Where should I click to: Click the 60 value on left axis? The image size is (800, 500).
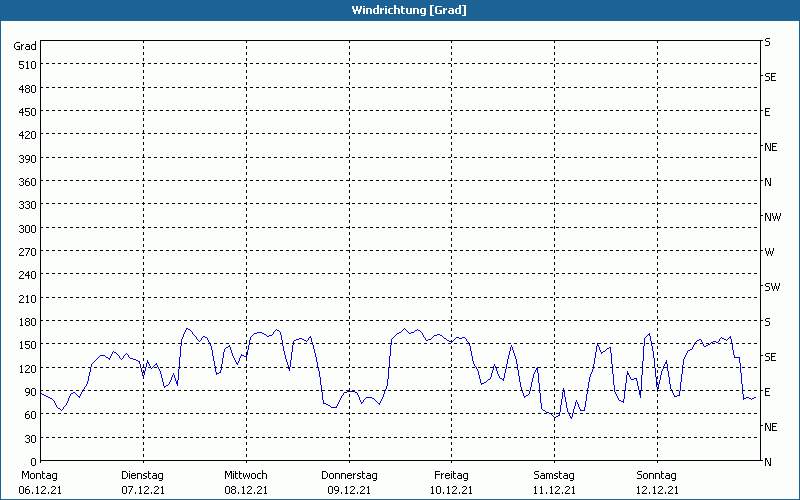coord(31,415)
